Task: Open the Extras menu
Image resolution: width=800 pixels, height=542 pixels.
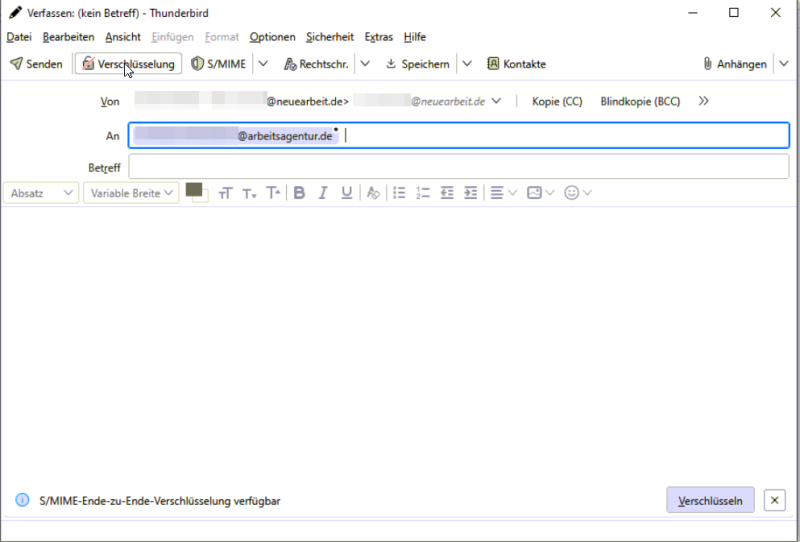Action: click(379, 37)
